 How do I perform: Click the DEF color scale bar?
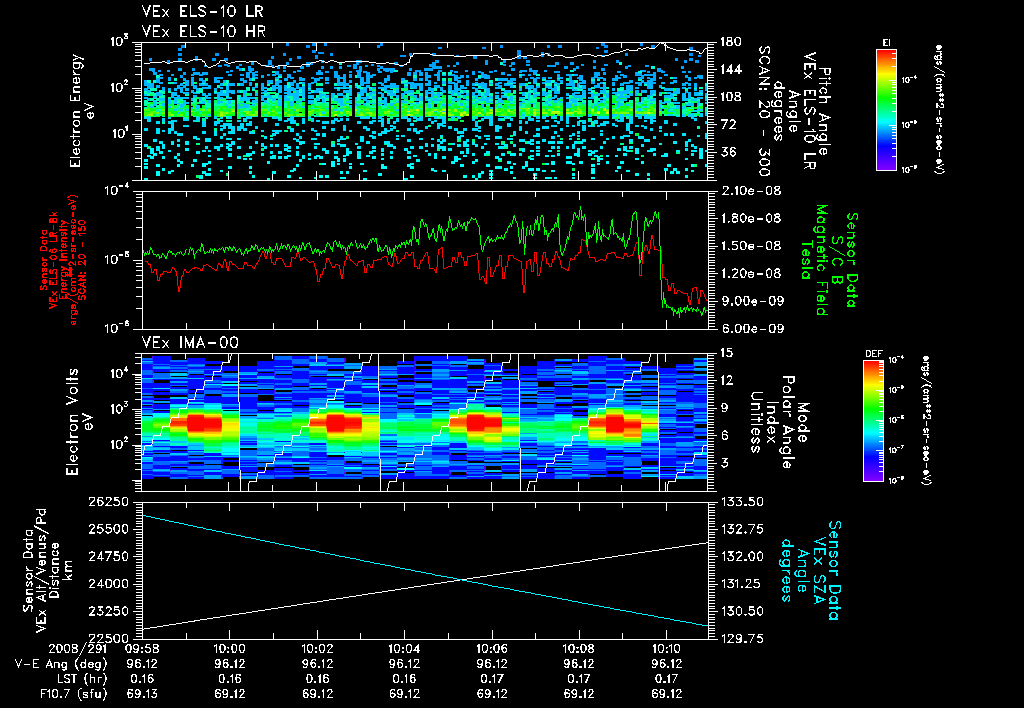pyautogui.click(x=874, y=421)
